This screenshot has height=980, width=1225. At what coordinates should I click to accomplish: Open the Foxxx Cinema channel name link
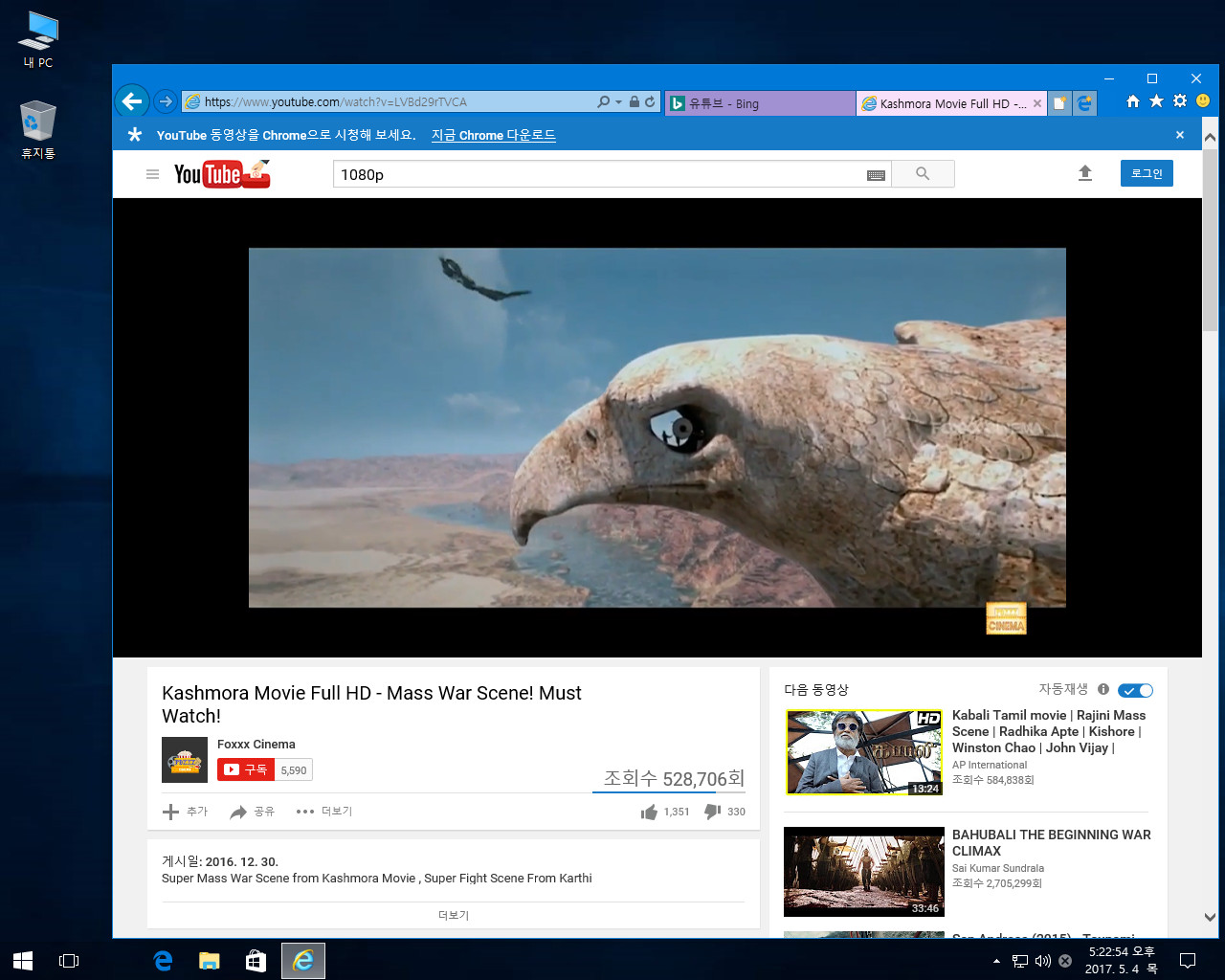point(256,744)
